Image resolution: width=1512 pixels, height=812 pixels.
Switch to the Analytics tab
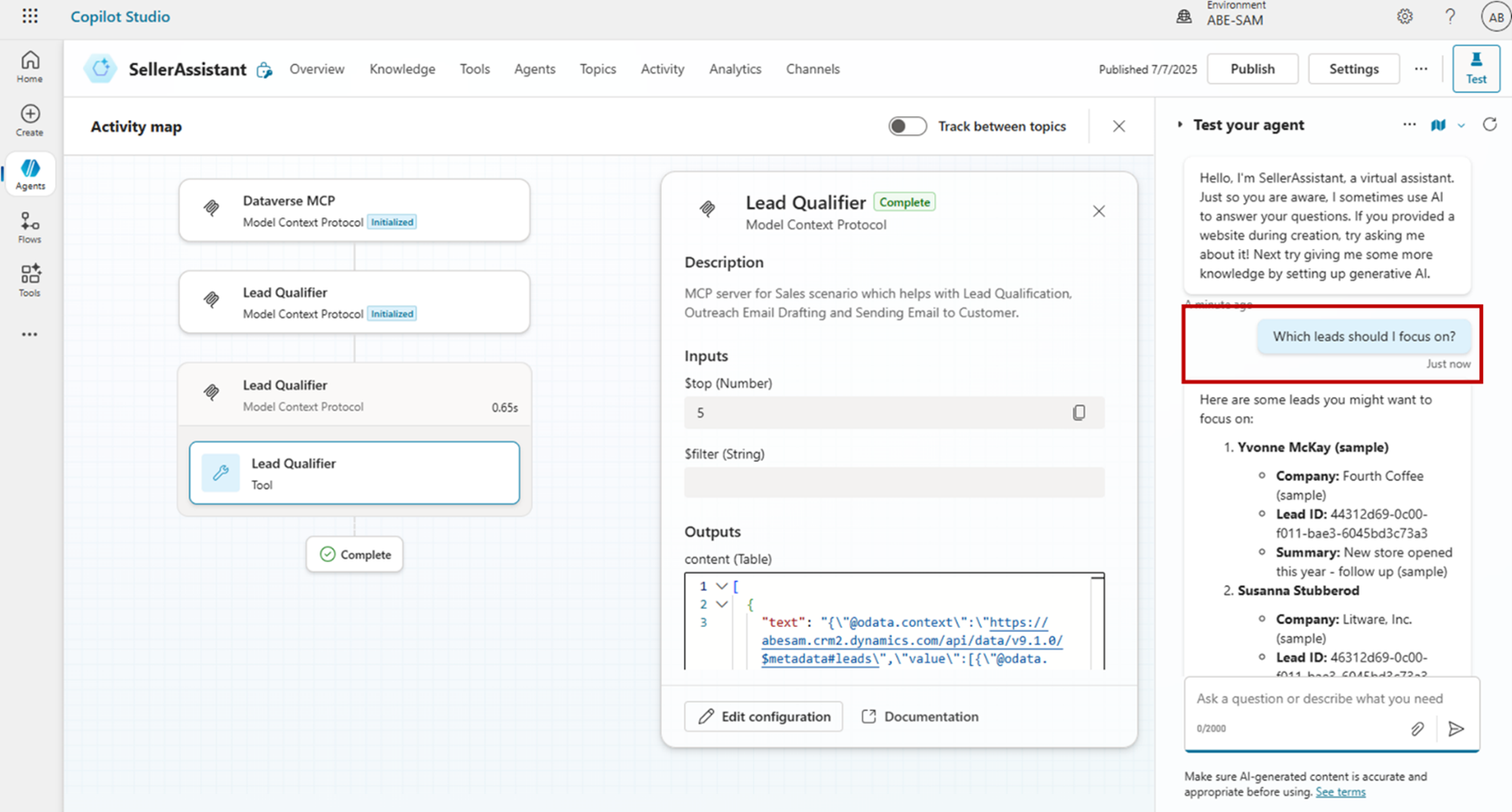click(x=735, y=69)
